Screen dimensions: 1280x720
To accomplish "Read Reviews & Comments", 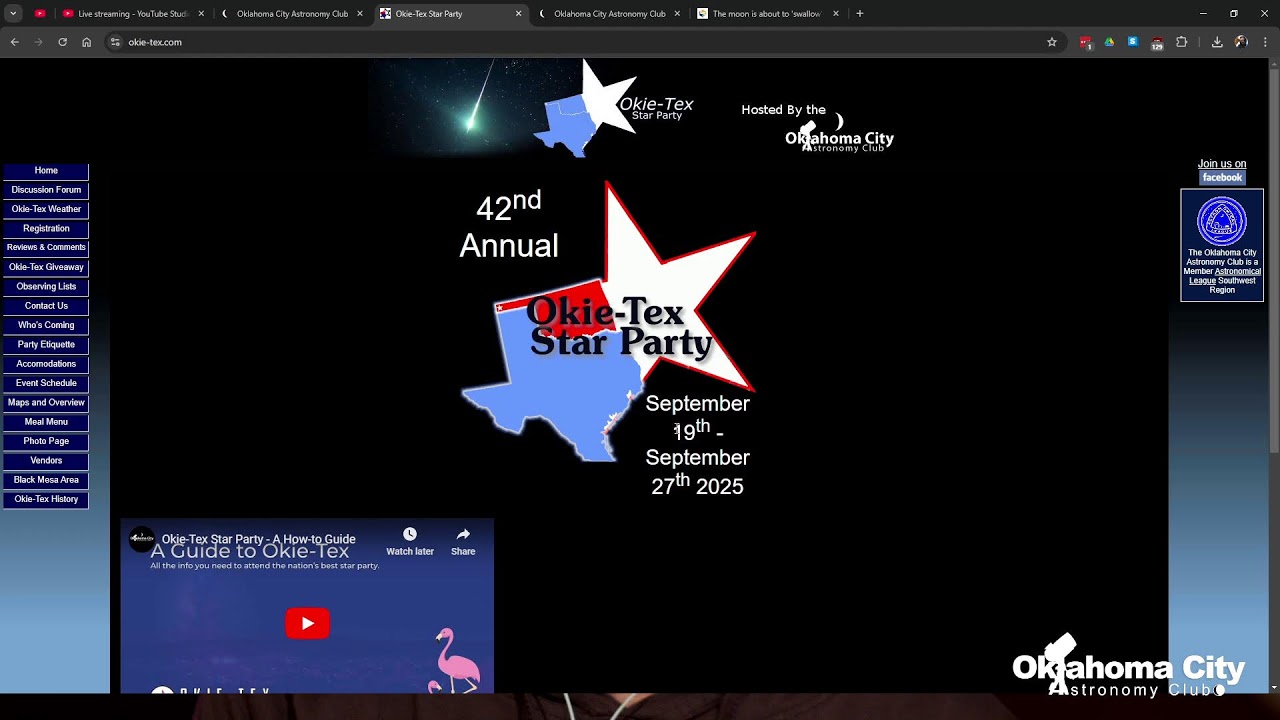I will [46, 248].
